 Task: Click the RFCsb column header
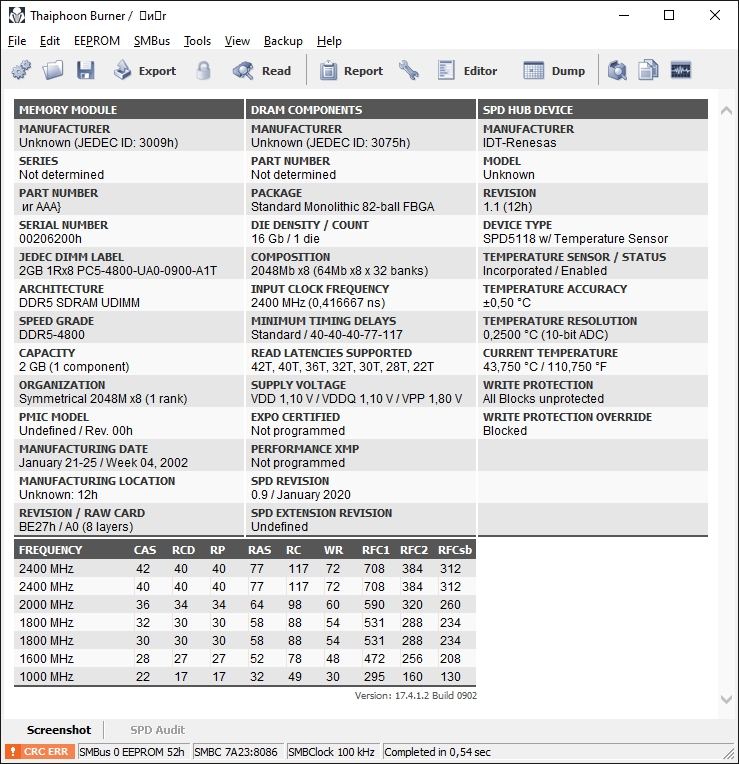point(455,550)
